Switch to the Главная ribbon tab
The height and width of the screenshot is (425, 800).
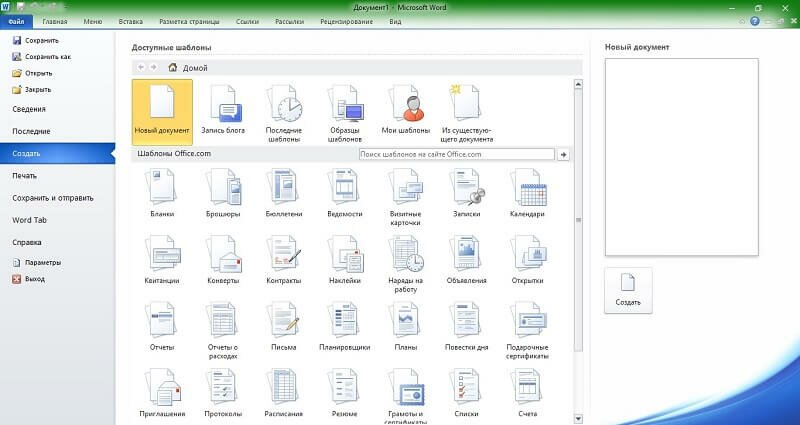[55, 21]
